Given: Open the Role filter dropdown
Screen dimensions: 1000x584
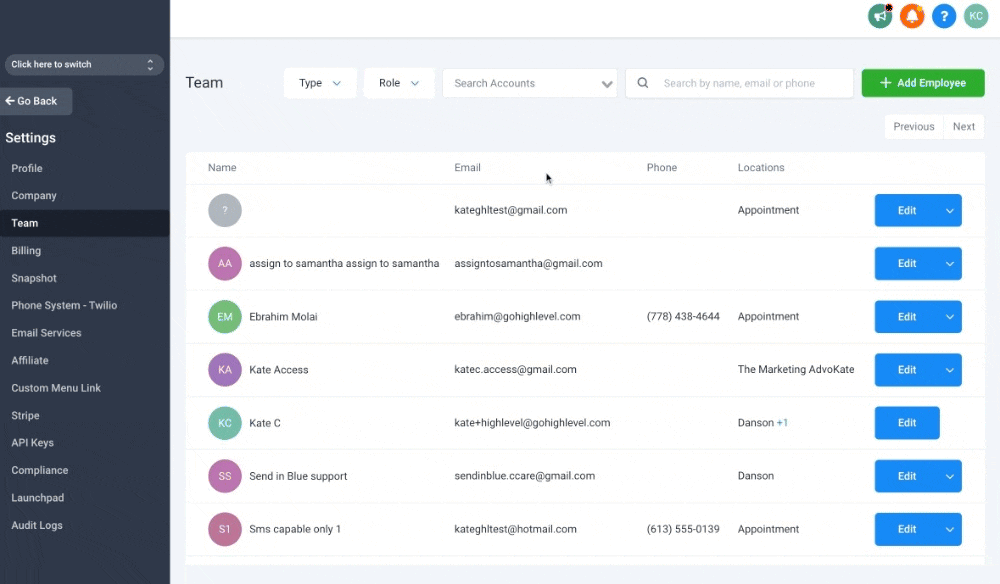Looking at the screenshot, I should tap(399, 83).
